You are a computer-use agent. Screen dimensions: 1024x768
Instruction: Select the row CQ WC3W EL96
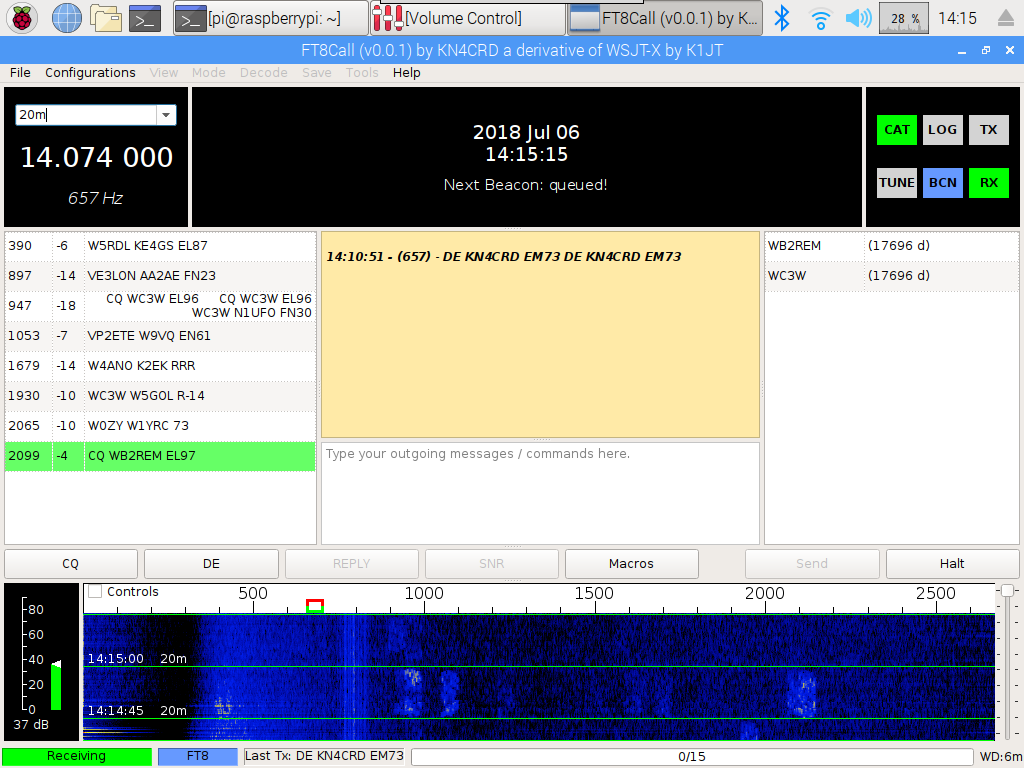click(160, 306)
